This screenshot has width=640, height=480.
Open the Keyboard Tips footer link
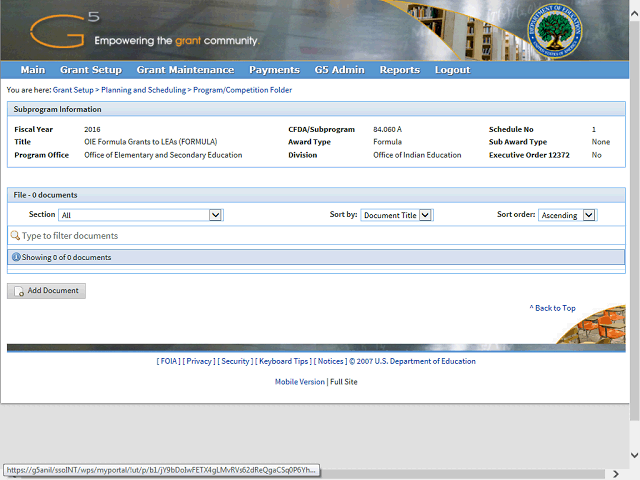[x=284, y=361]
